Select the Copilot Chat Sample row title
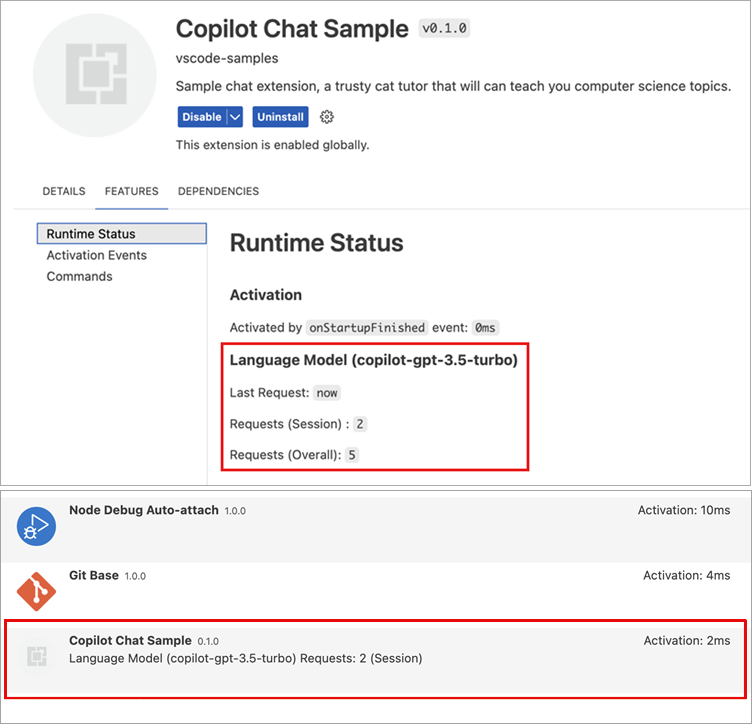752x724 pixels. point(130,640)
